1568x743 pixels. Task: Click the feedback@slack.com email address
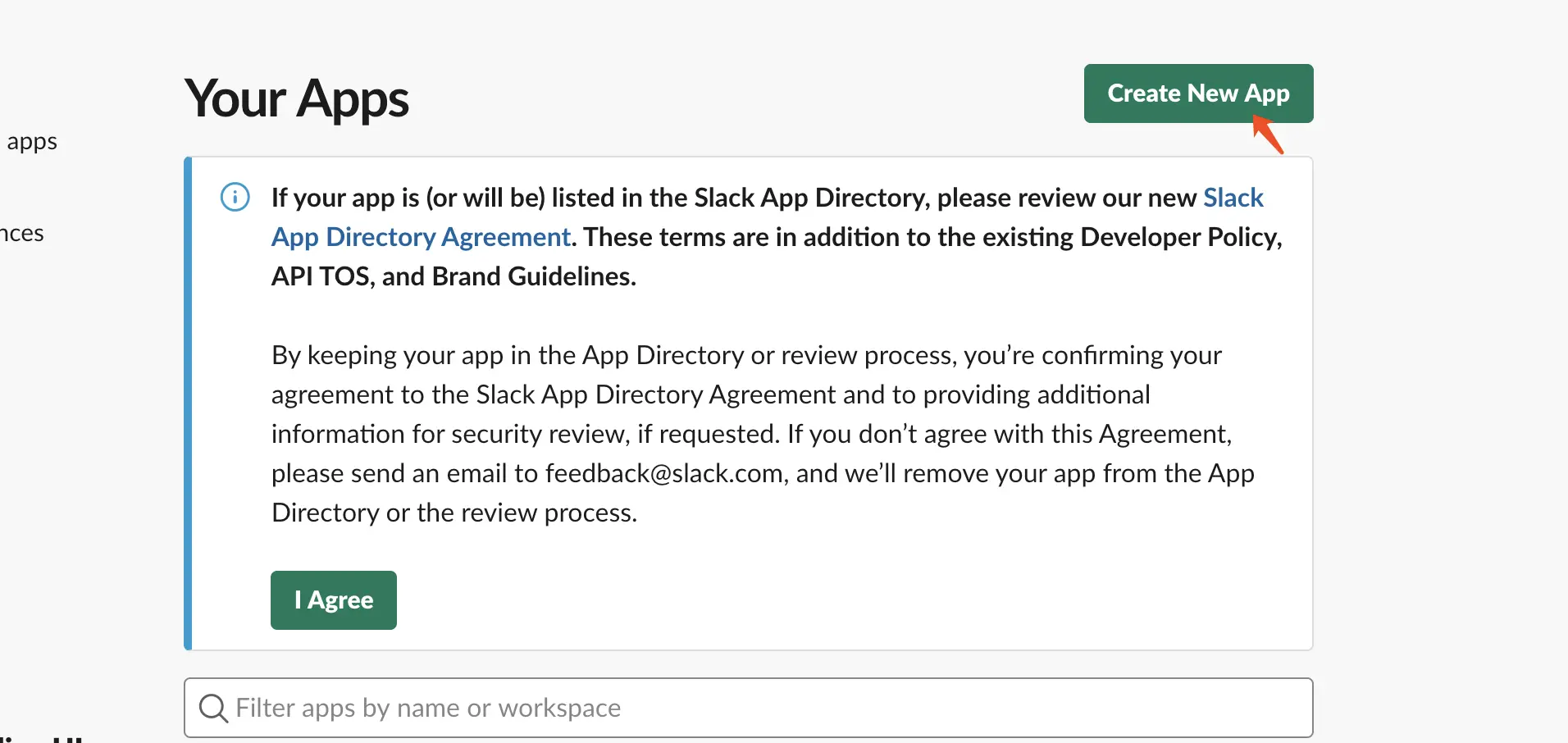click(664, 473)
